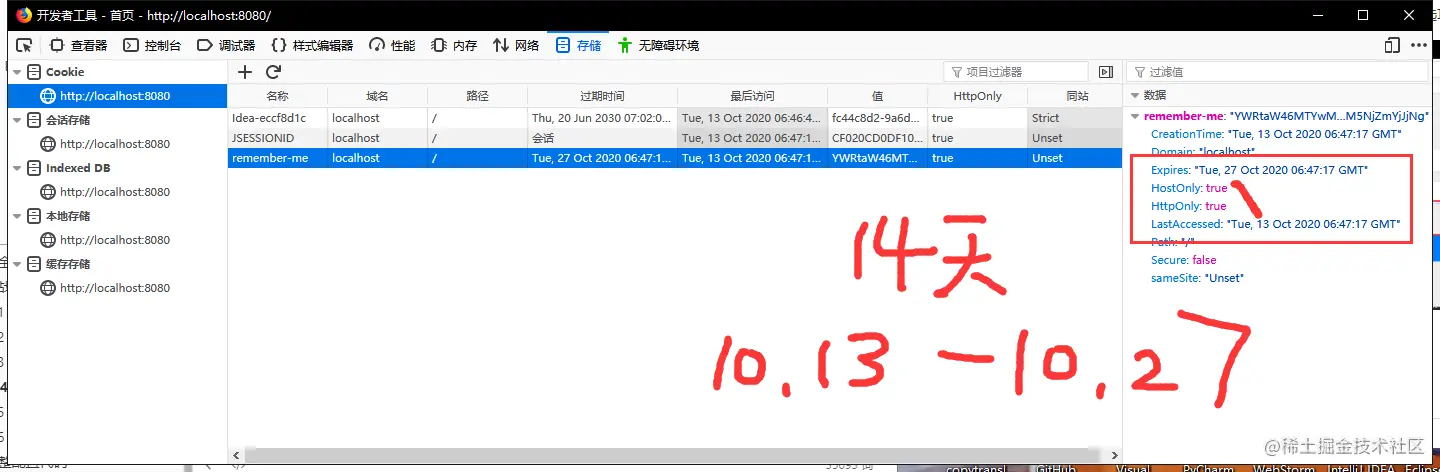Click the storage tree icon beside Cookie
Screen dimensions: 1440x472
34,72
